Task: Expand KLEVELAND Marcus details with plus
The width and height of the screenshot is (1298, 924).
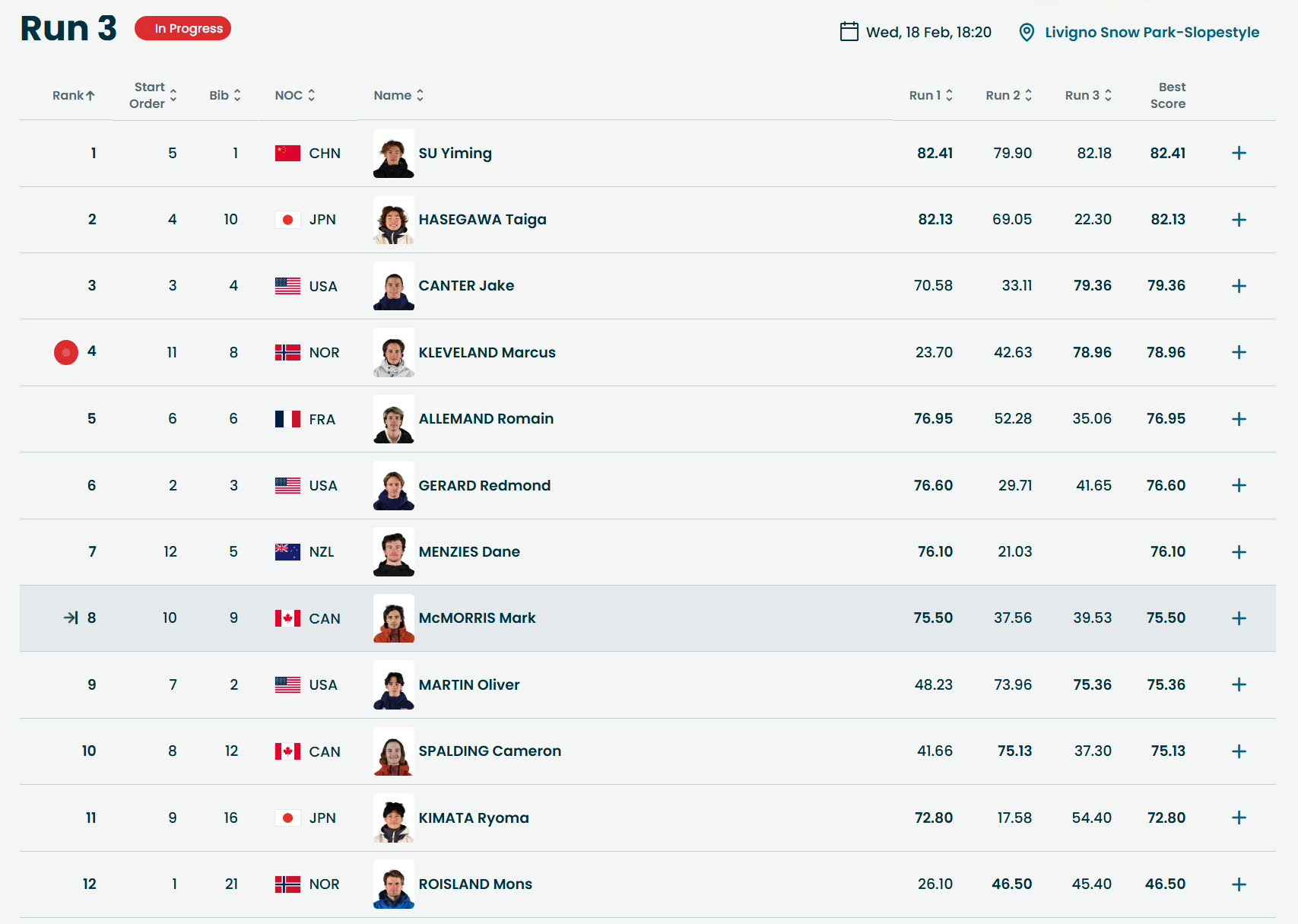Action: coord(1239,352)
